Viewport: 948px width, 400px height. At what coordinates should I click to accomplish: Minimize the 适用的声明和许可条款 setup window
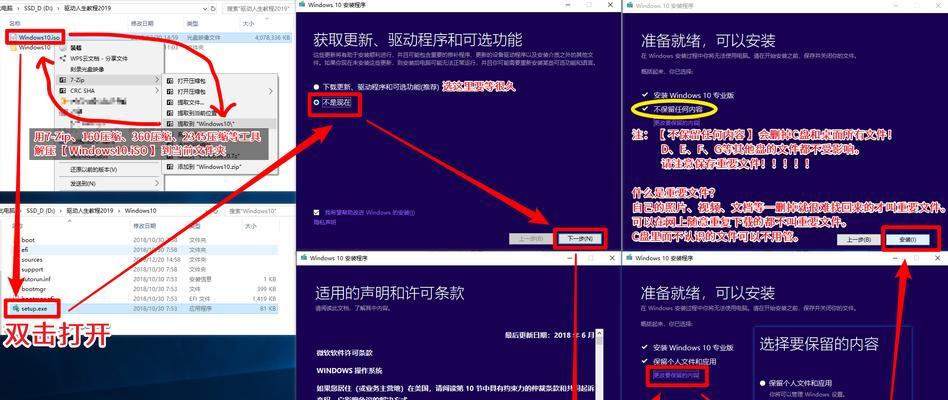pos(571,258)
